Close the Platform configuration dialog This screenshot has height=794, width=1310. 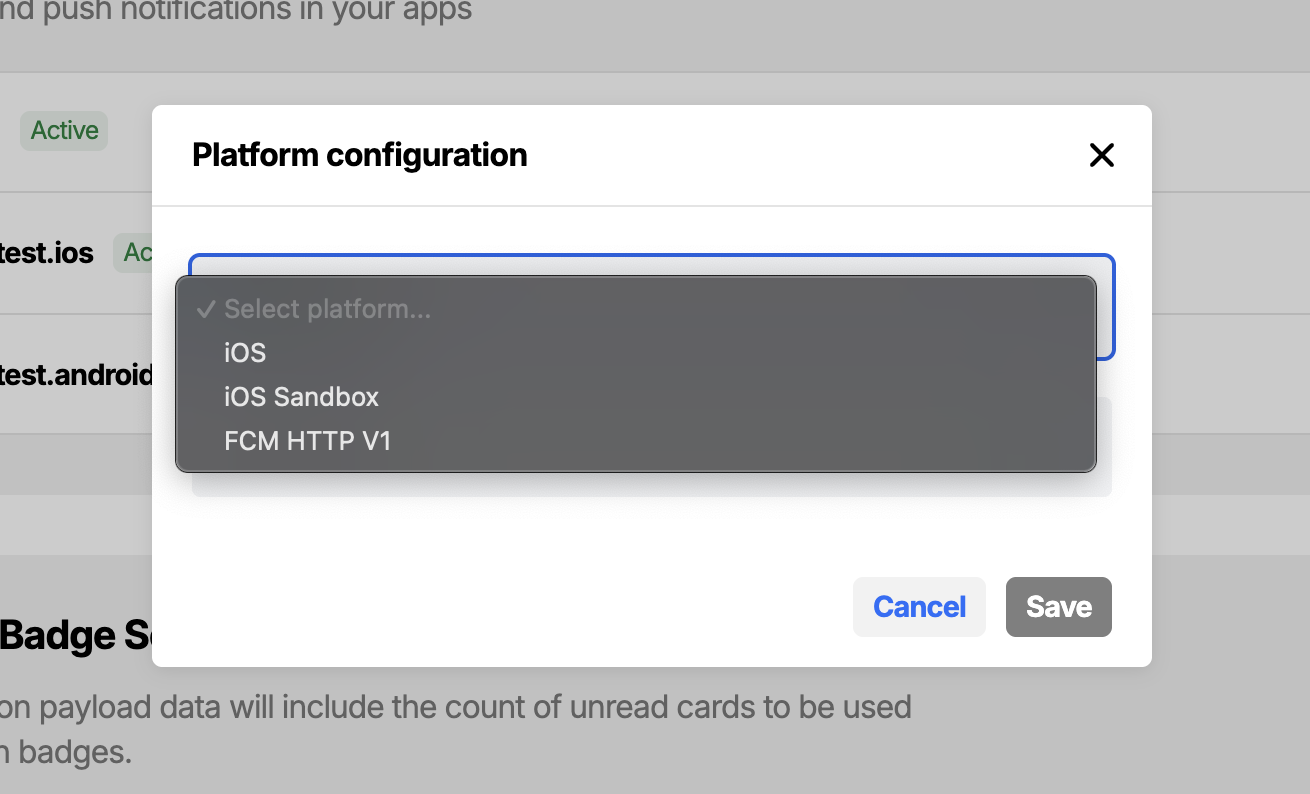tap(1101, 155)
